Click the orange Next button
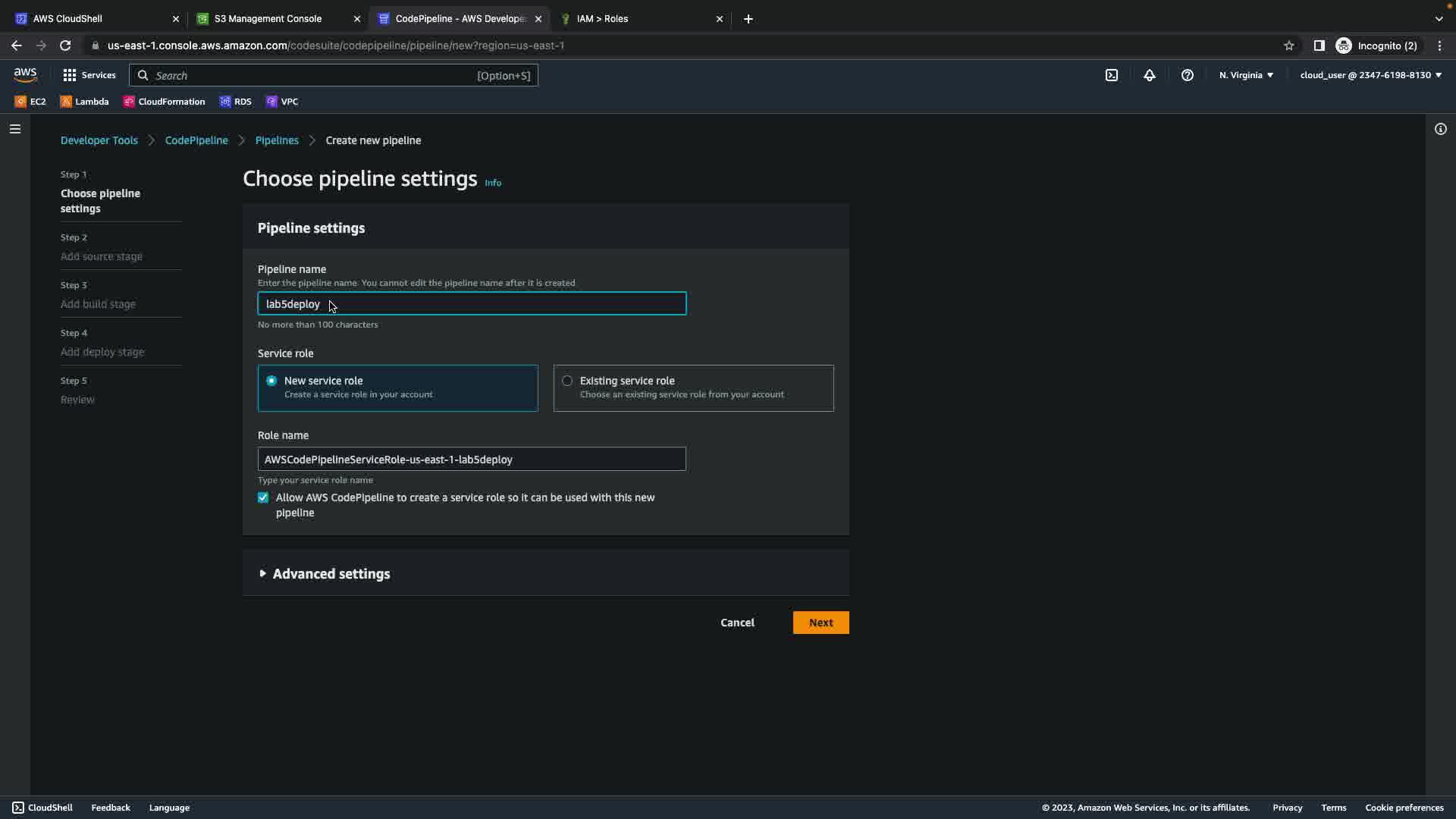 pyautogui.click(x=821, y=623)
